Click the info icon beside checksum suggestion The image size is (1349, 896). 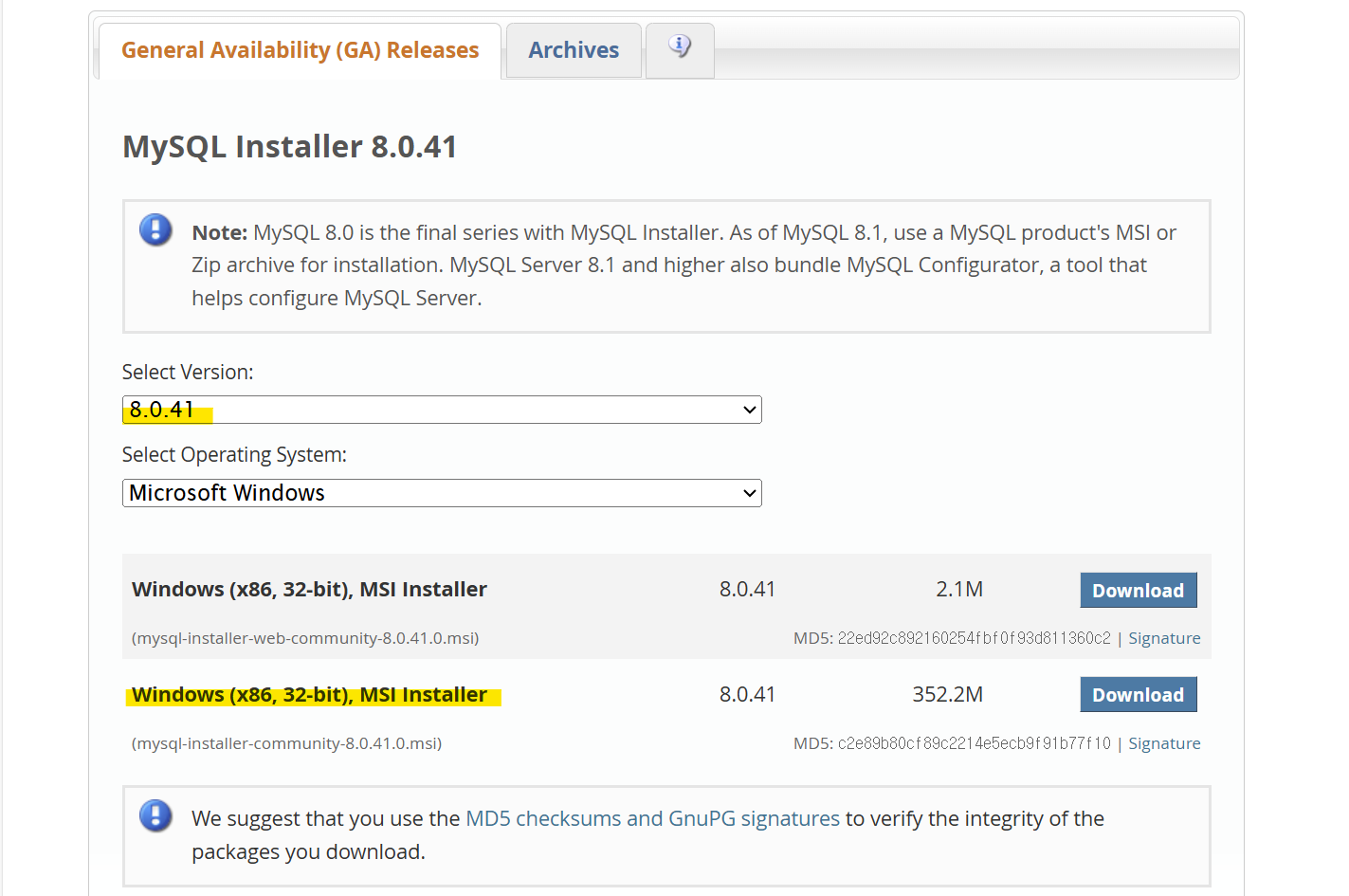click(x=155, y=815)
